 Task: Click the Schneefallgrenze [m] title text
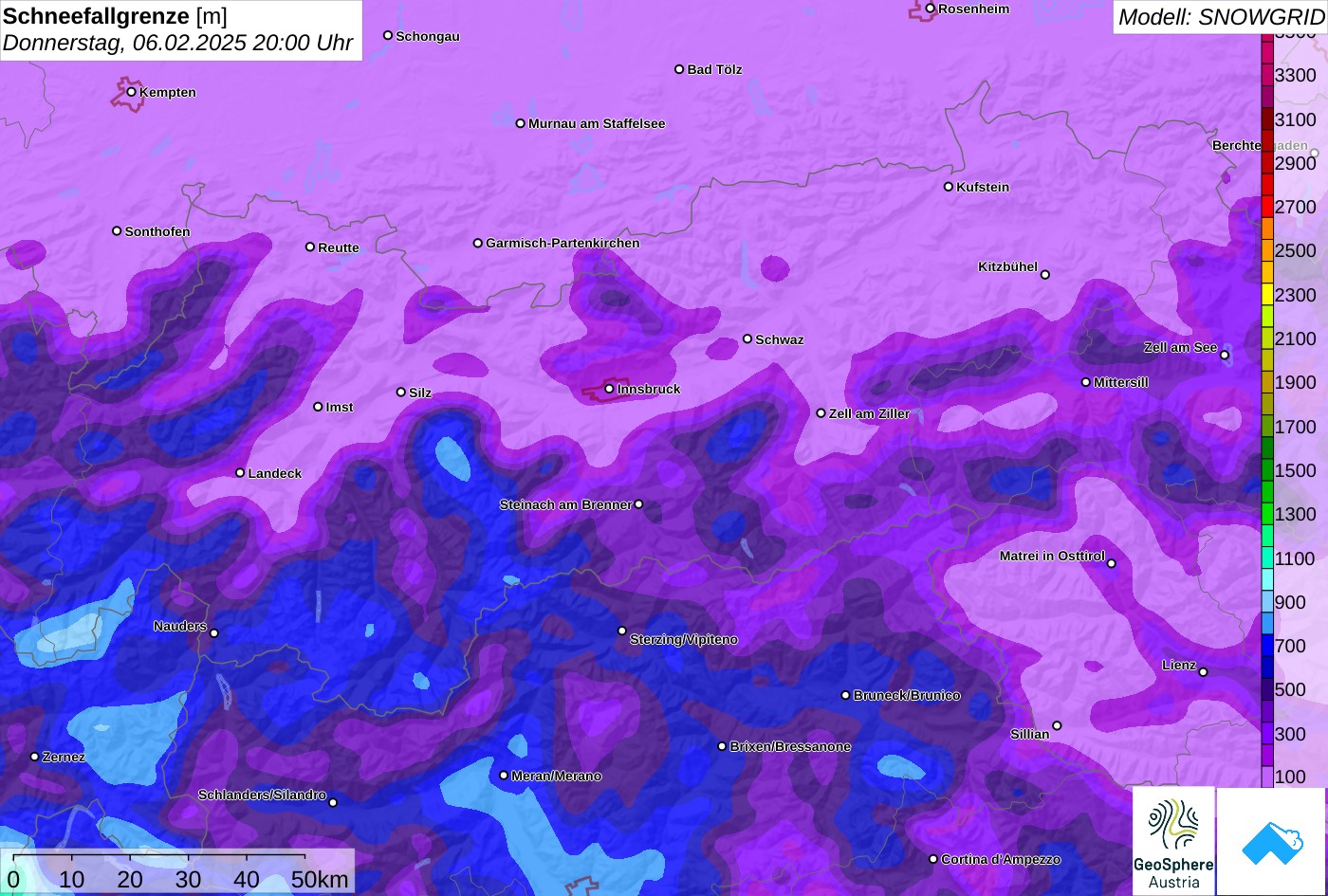tap(115, 16)
